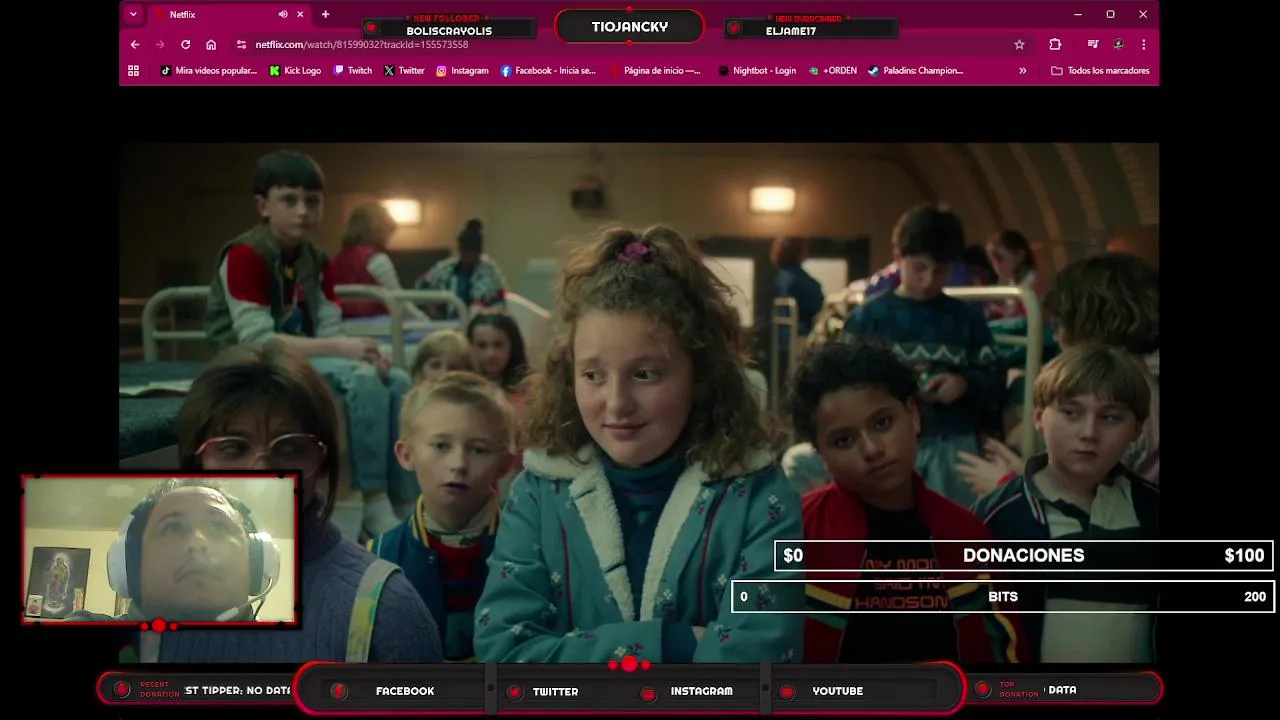The image size is (1280, 720).
Task: Open the extensions puzzle icon
Action: [1055, 44]
